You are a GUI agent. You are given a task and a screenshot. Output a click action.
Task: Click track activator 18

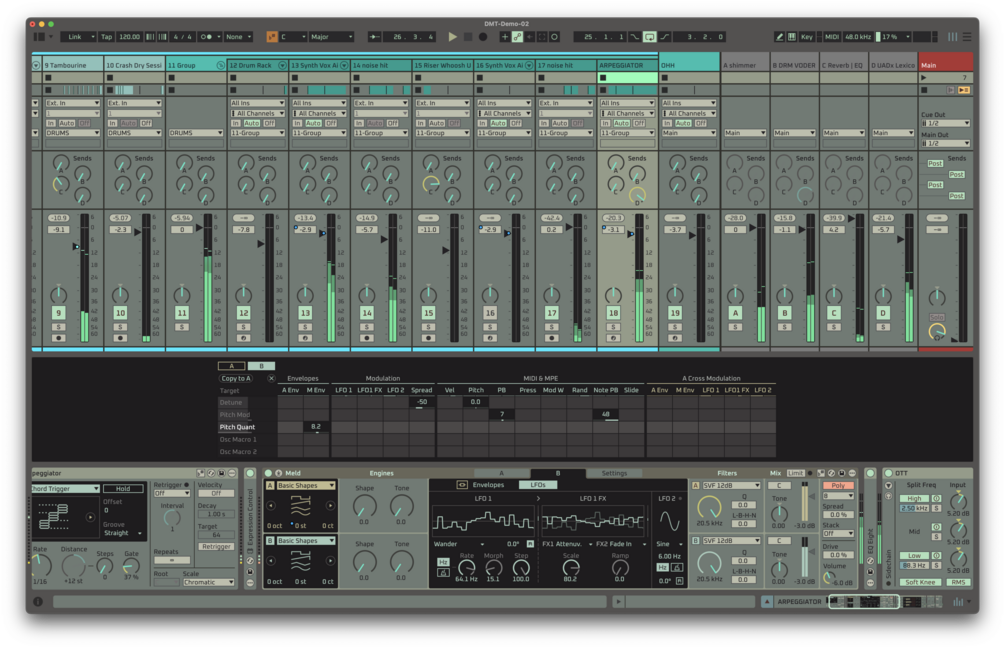pos(613,313)
